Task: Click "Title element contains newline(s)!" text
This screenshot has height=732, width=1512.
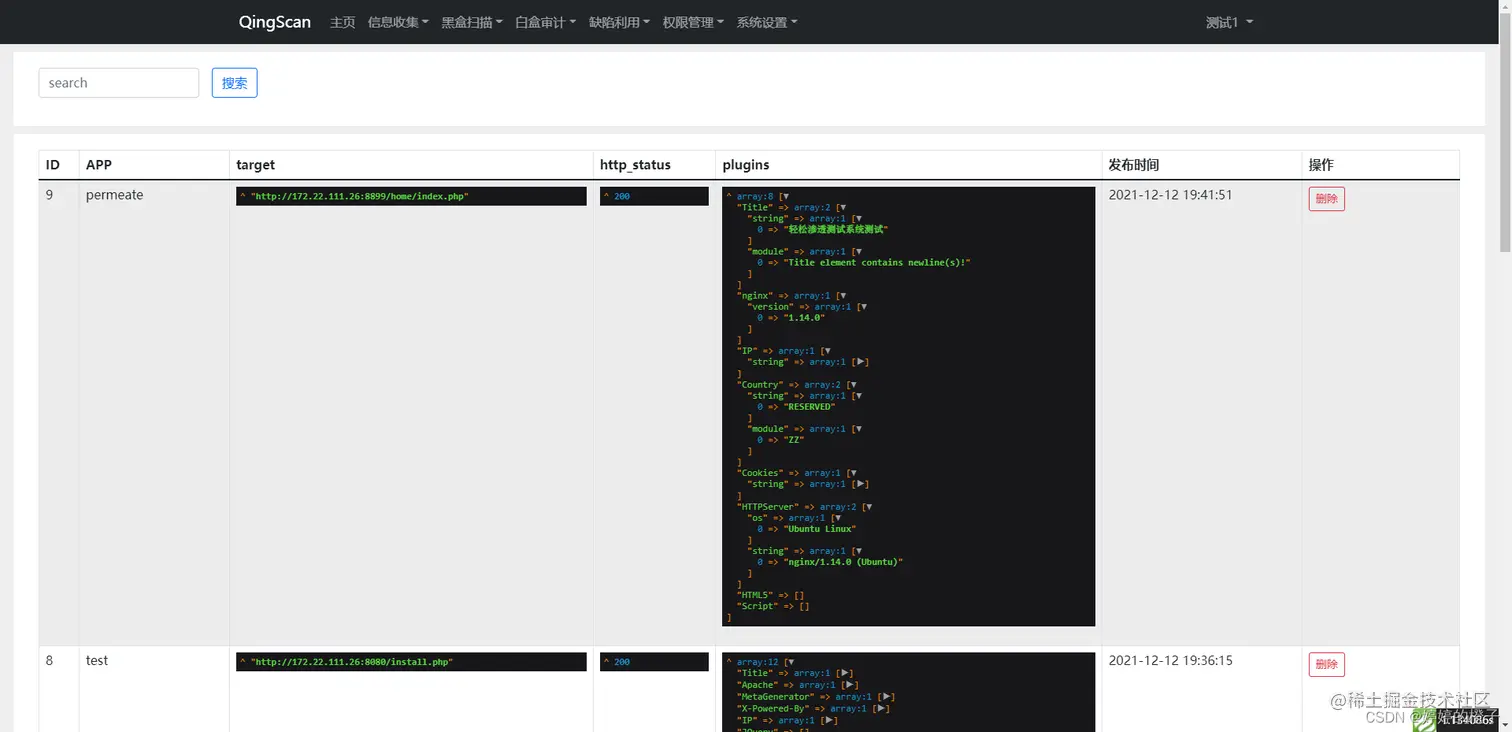Action: tap(877, 263)
